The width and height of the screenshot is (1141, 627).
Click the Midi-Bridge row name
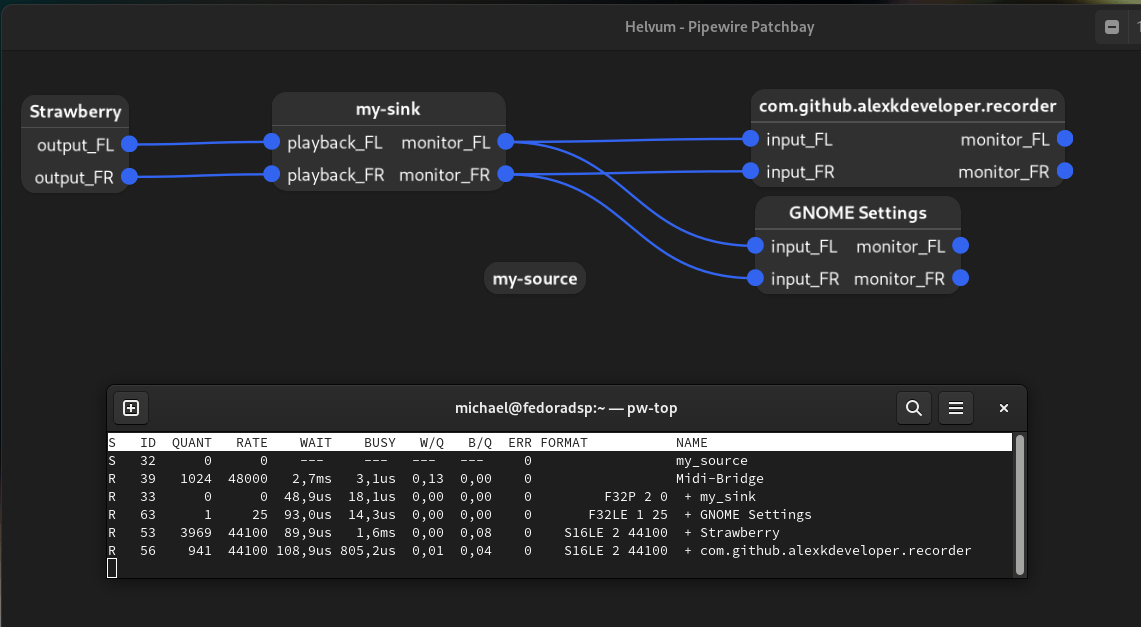point(720,479)
